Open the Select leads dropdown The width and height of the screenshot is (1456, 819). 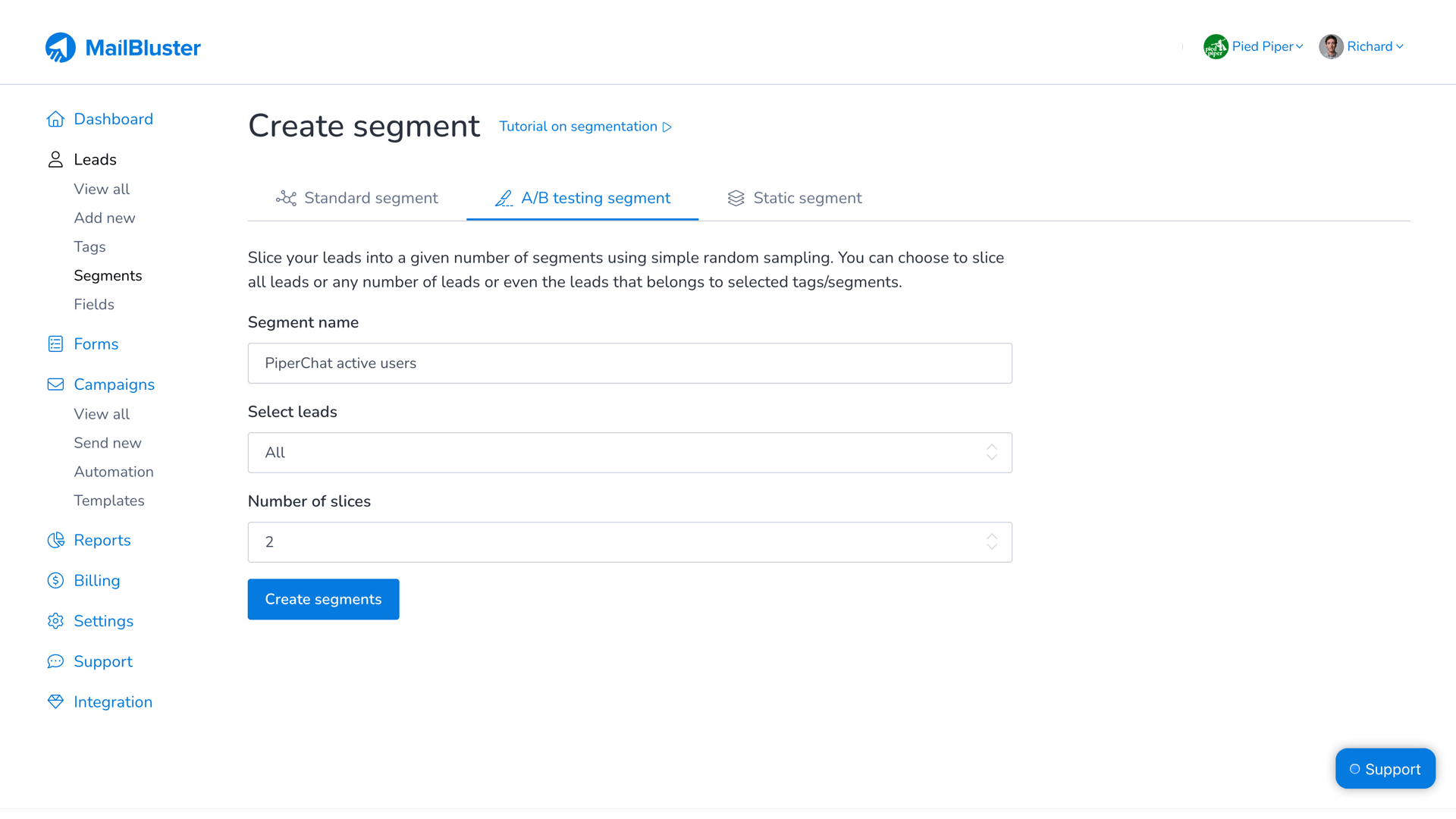(629, 453)
